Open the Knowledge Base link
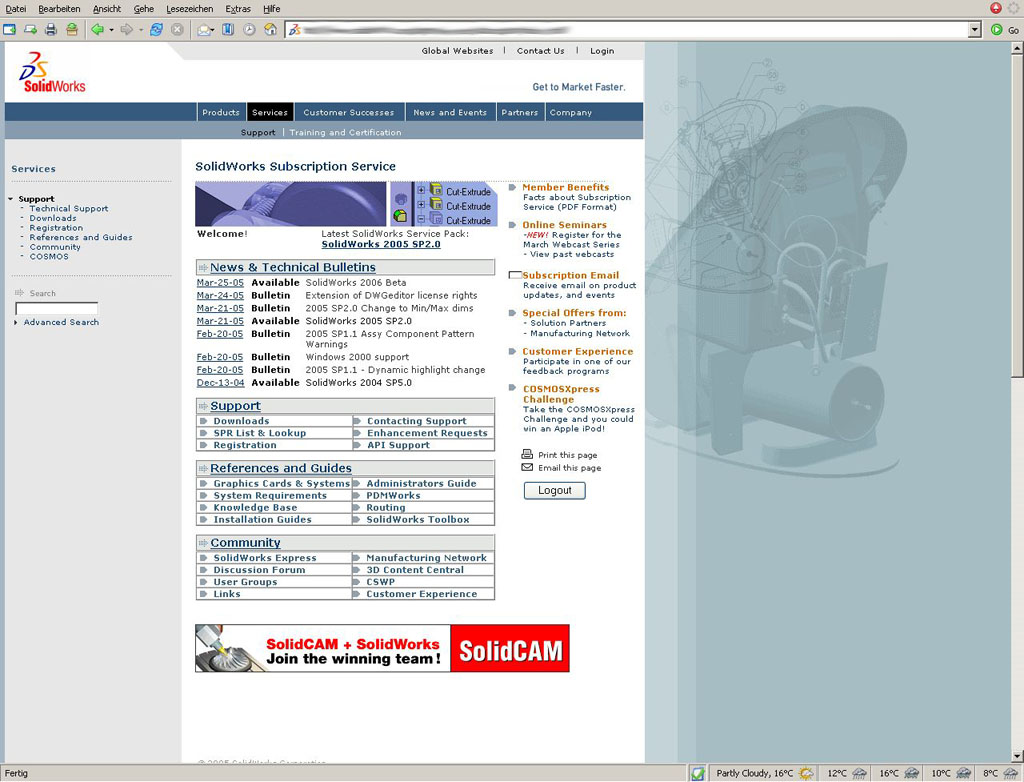 [255, 508]
